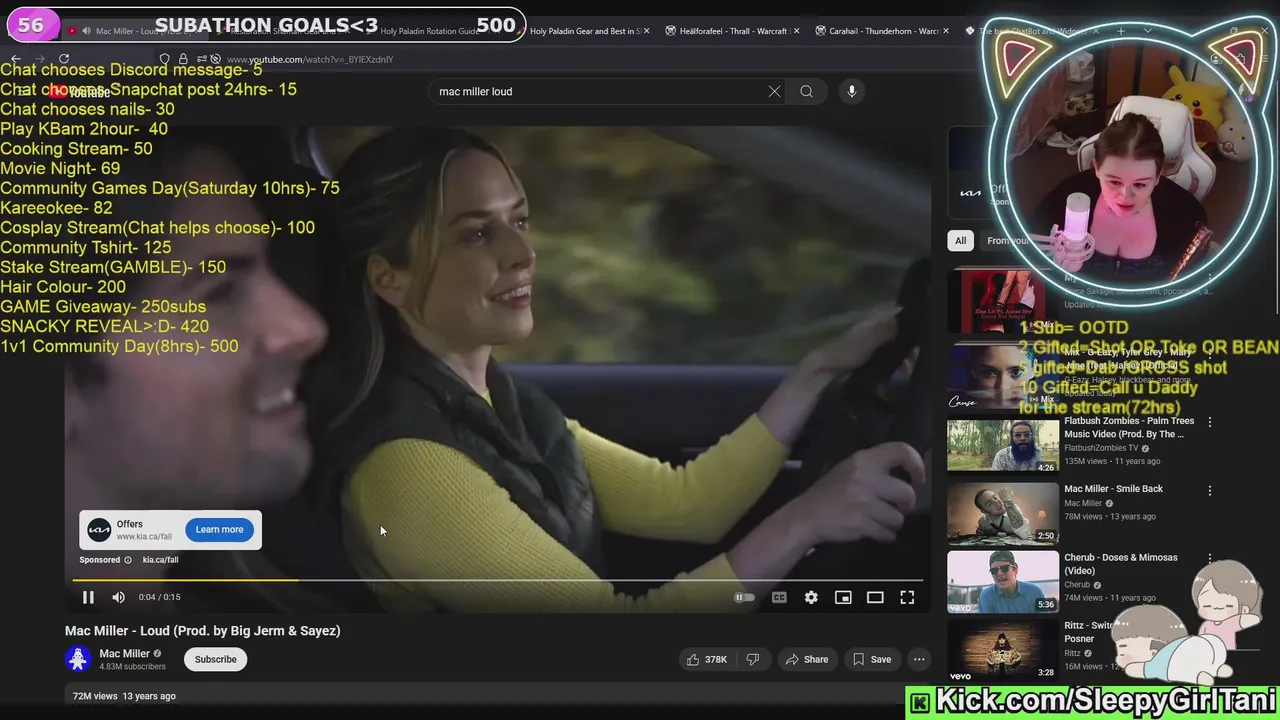
Task: Open more actions ellipsis under the video
Action: pyautogui.click(x=919, y=659)
